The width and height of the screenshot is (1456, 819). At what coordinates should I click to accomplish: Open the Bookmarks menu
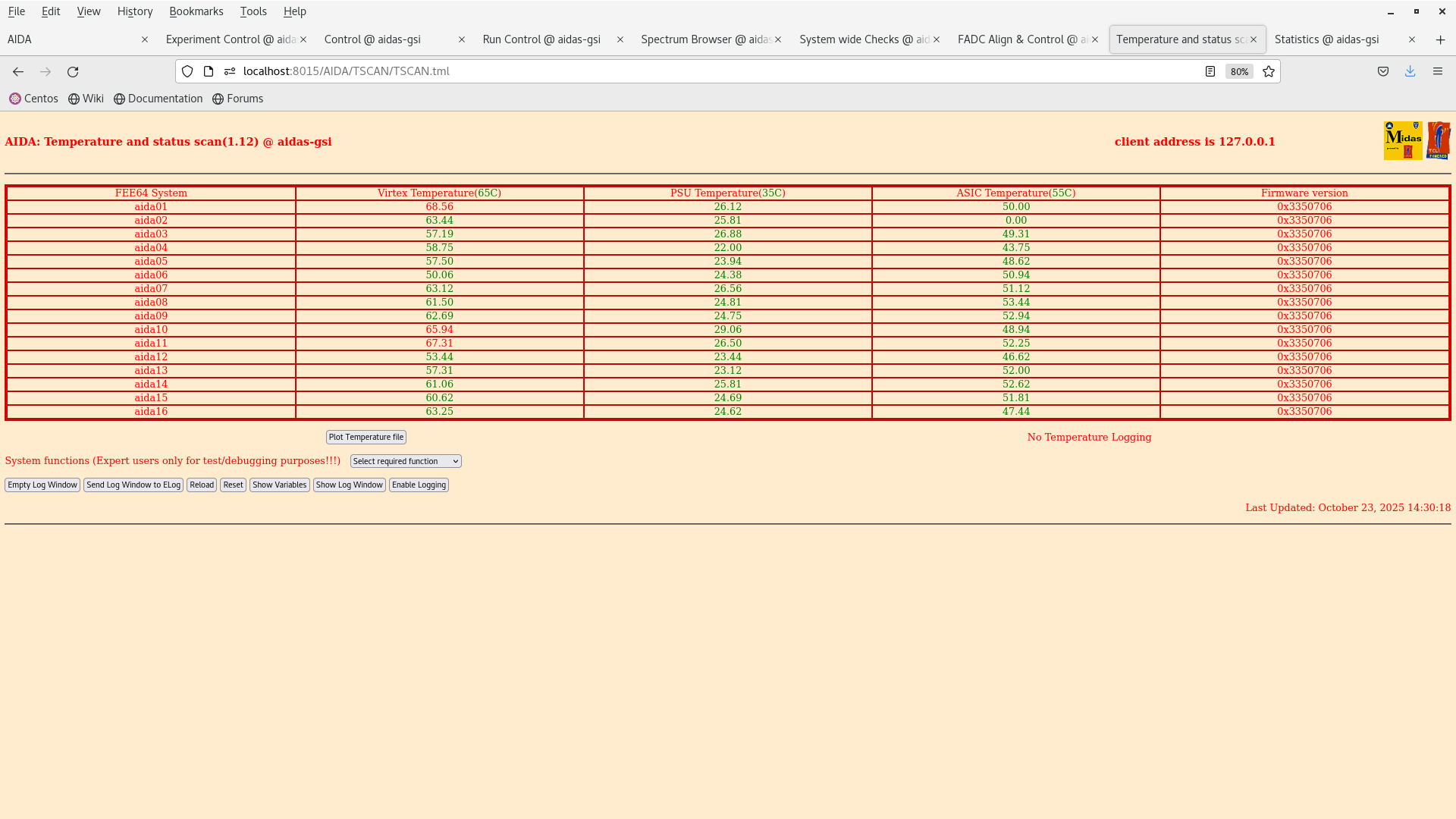196,11
